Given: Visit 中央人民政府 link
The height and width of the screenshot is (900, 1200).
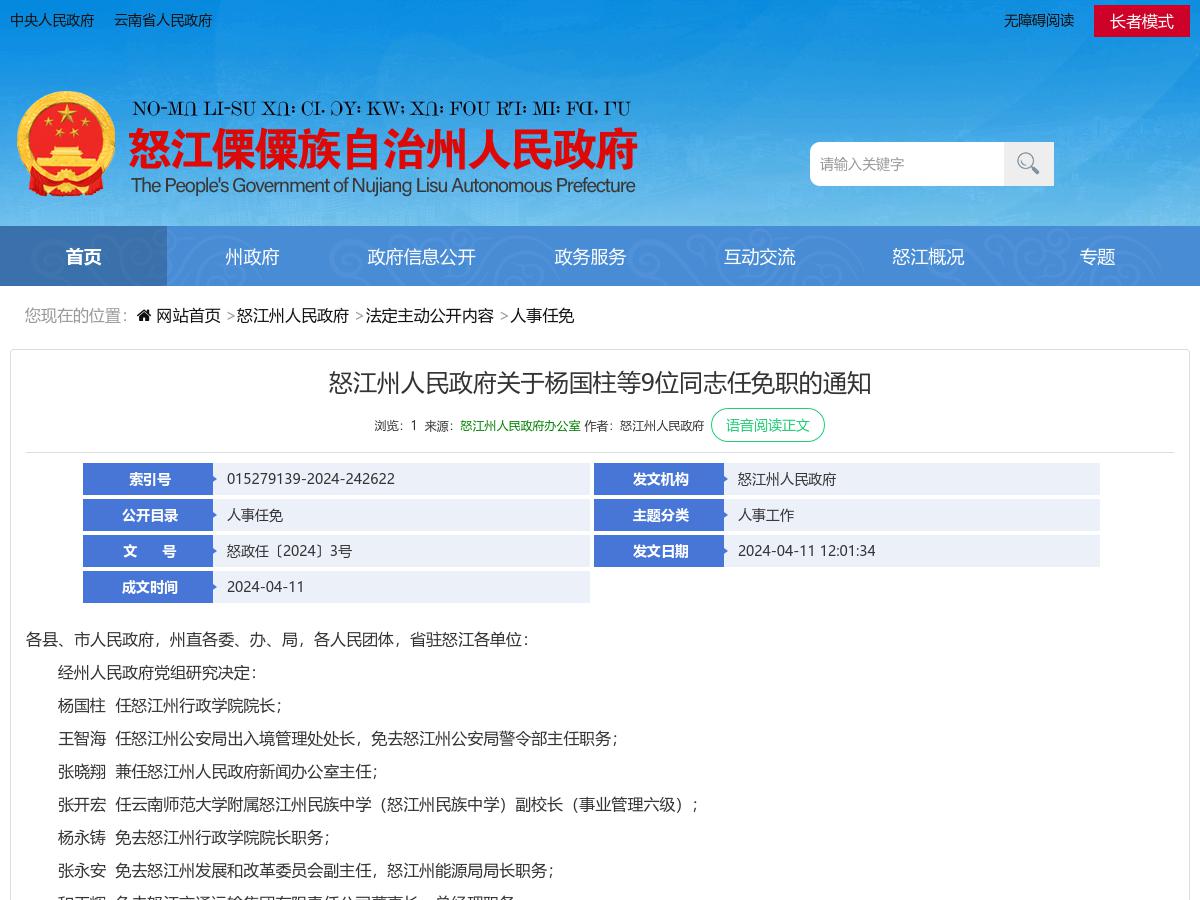Looking at the screenshot, I should coord(52,21).
